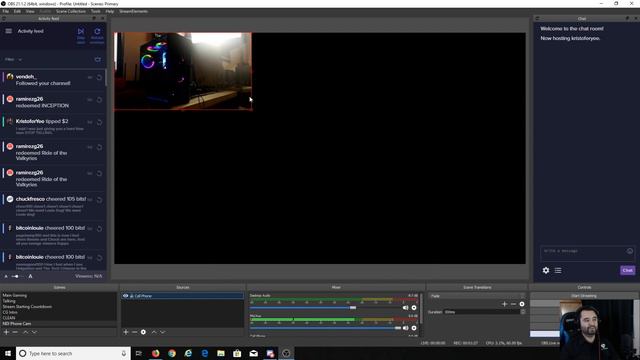This screenshot has width=640, height=360.
Task: Toggle the Activity feed text size switch
Action: 15,276
